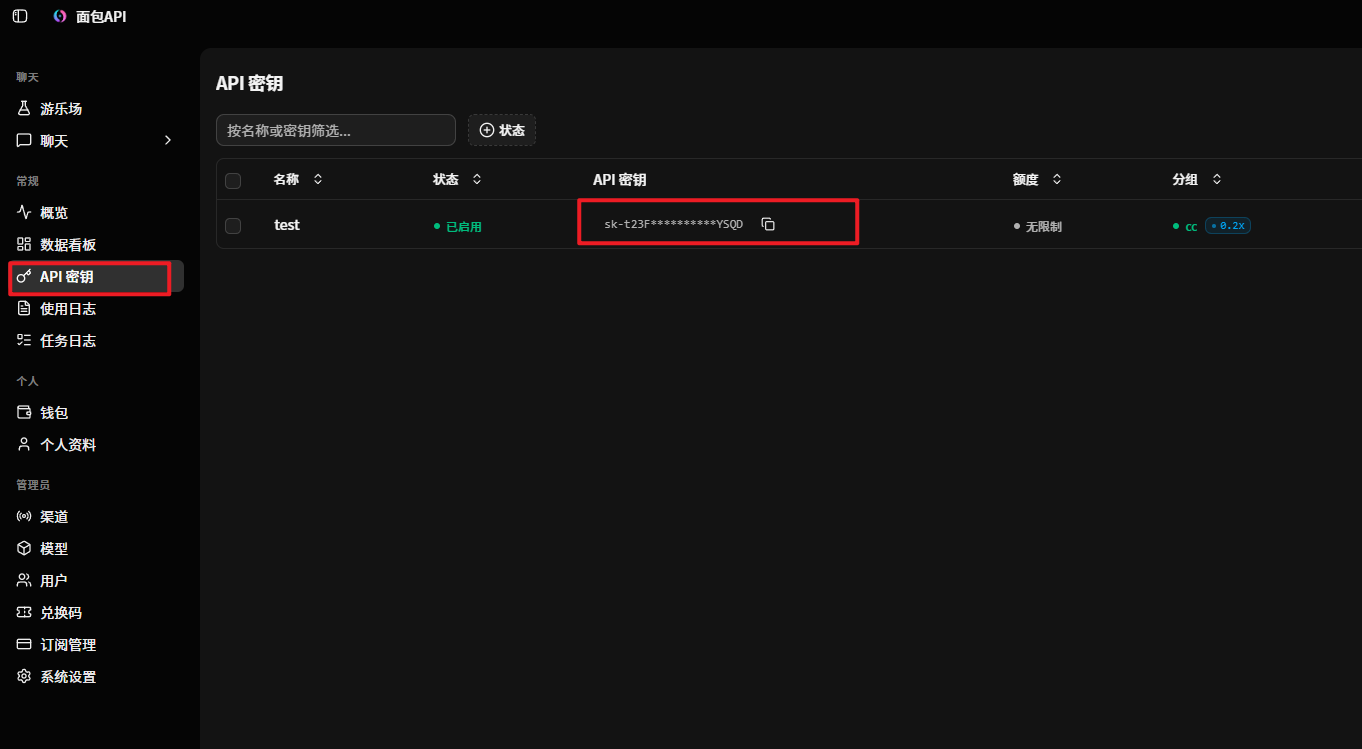Click the API 密钥 column header
The height and width of the screenshot is (749, 1362).
click(x=620, y=180)
